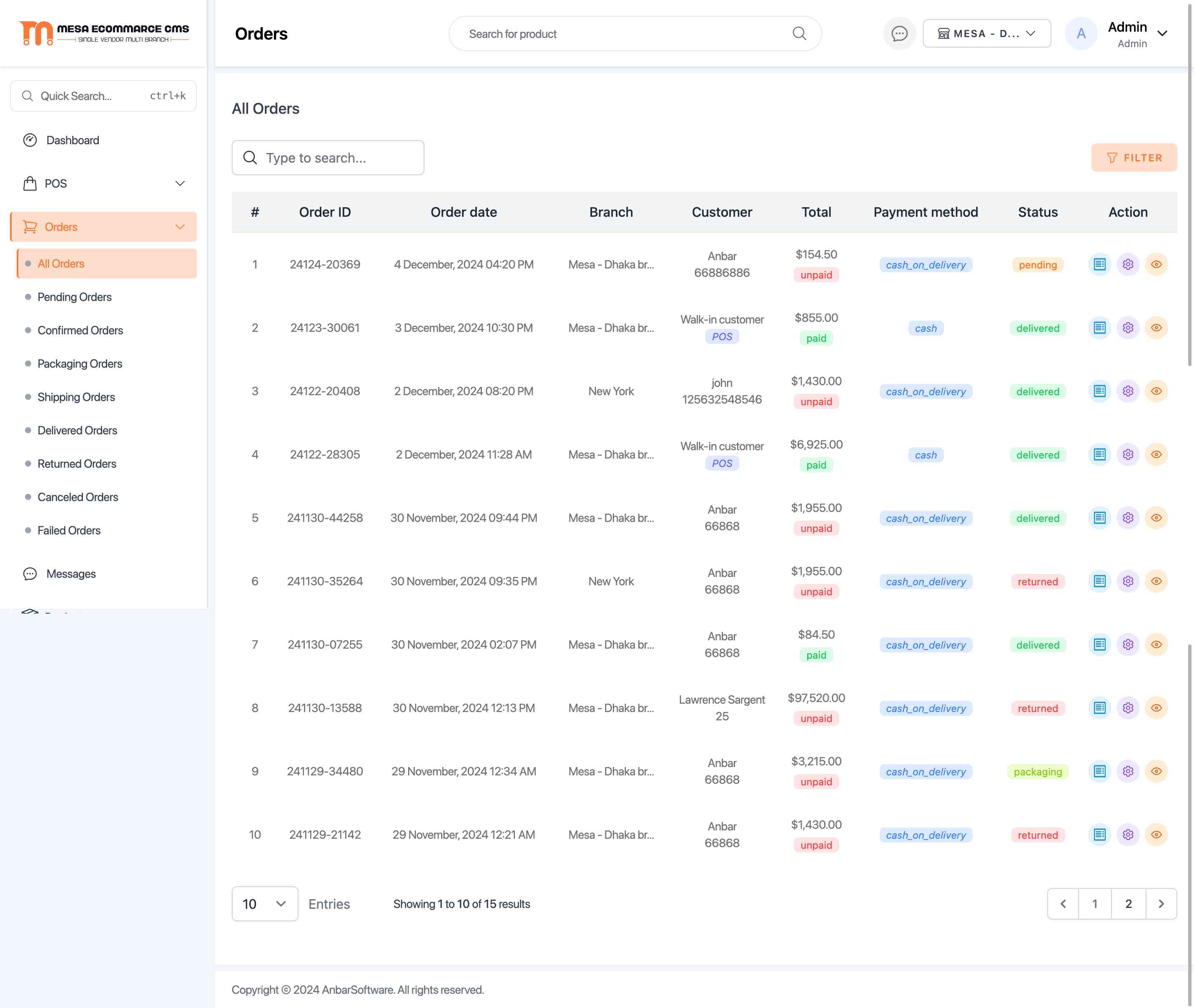1194x1008 pixels.
Task: Open the MESA - D... branch dropdown
Action: 986,34
